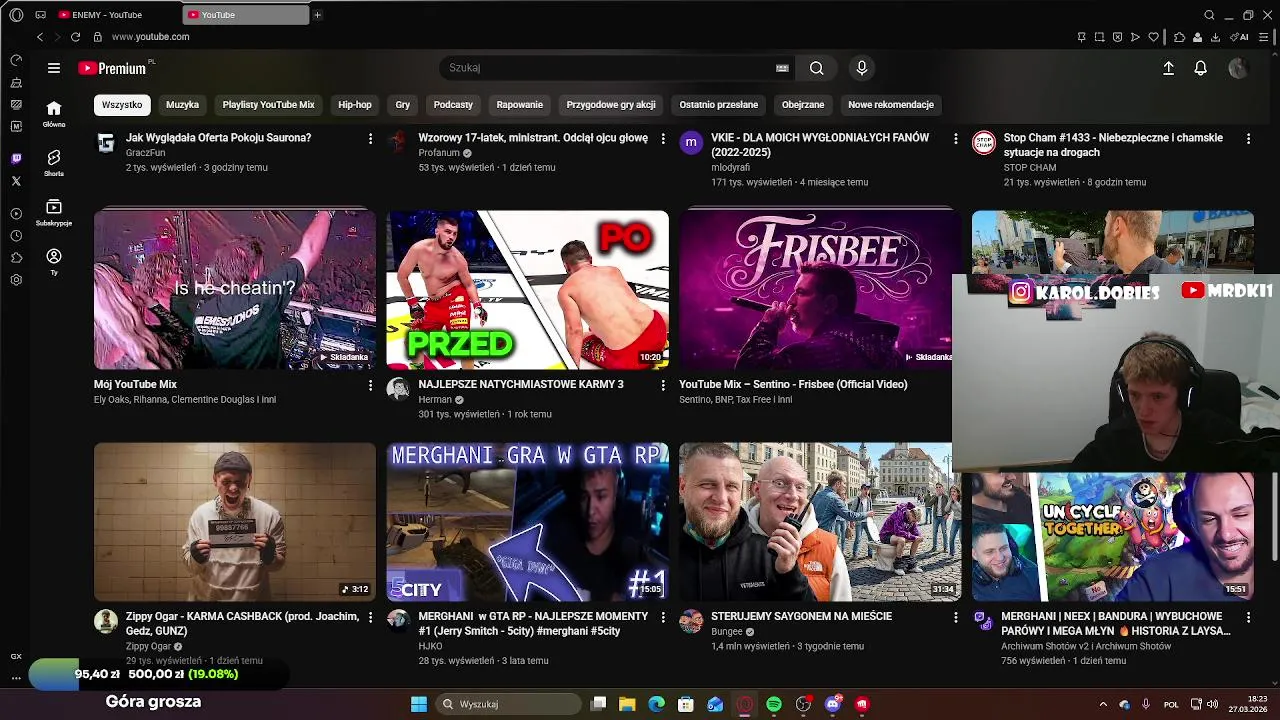The width and height of the screenshot is (1280, 720).
Task: Select the Wszystko filter chip
Action: click(x=122, y=104)
